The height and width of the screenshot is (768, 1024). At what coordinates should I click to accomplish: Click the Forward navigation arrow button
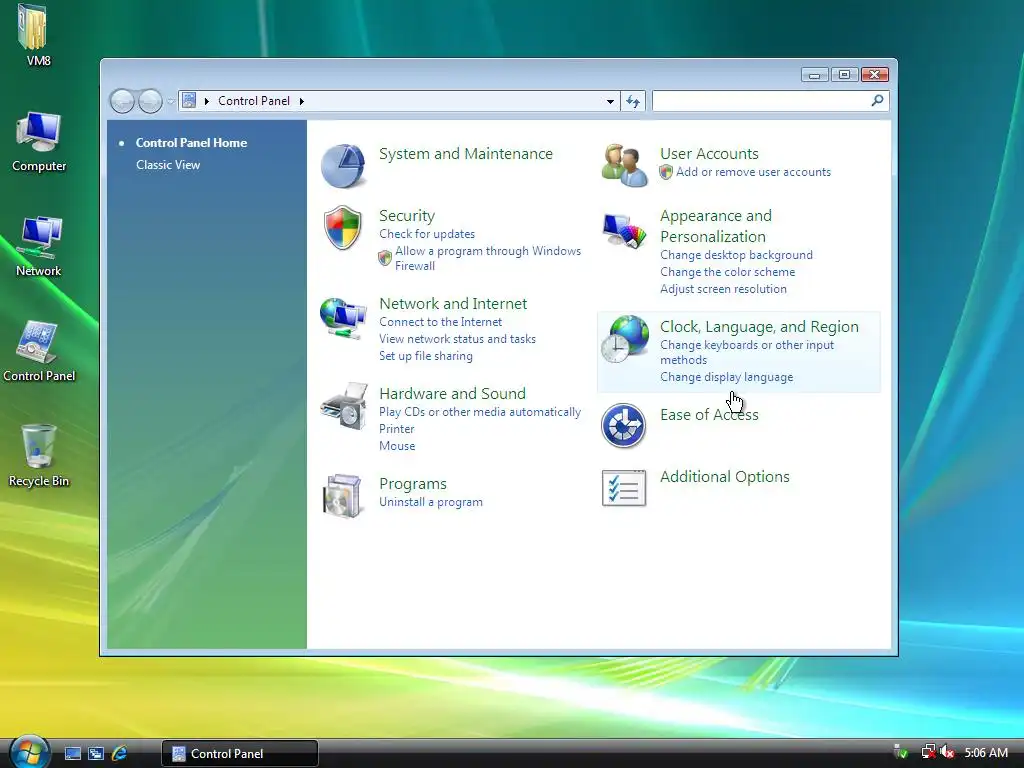(x=150, y=101)
